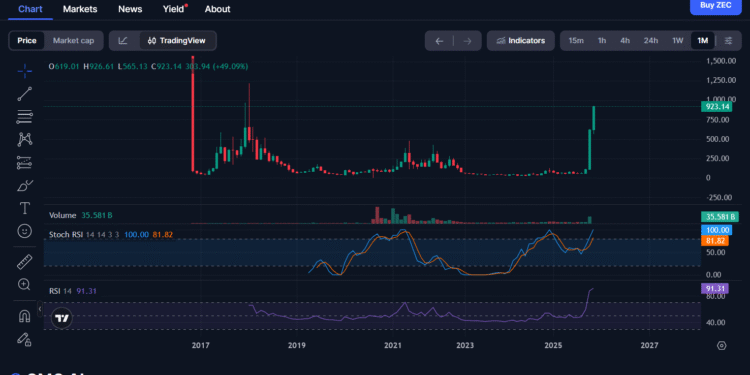Screen dimensions: 750x375
Task: Switch to simple line chart view
Action: point(123,41)
